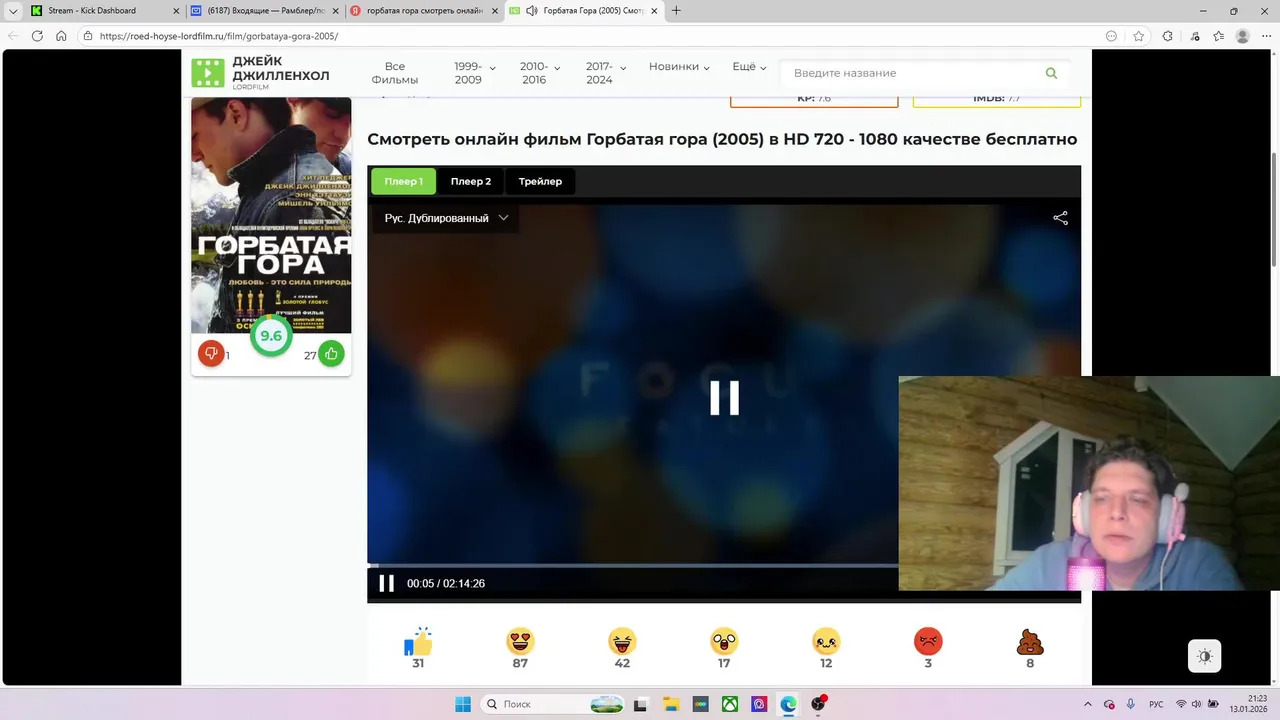
Task: Click the poop reaction emoji with 8
Action: pos(1030,641)
